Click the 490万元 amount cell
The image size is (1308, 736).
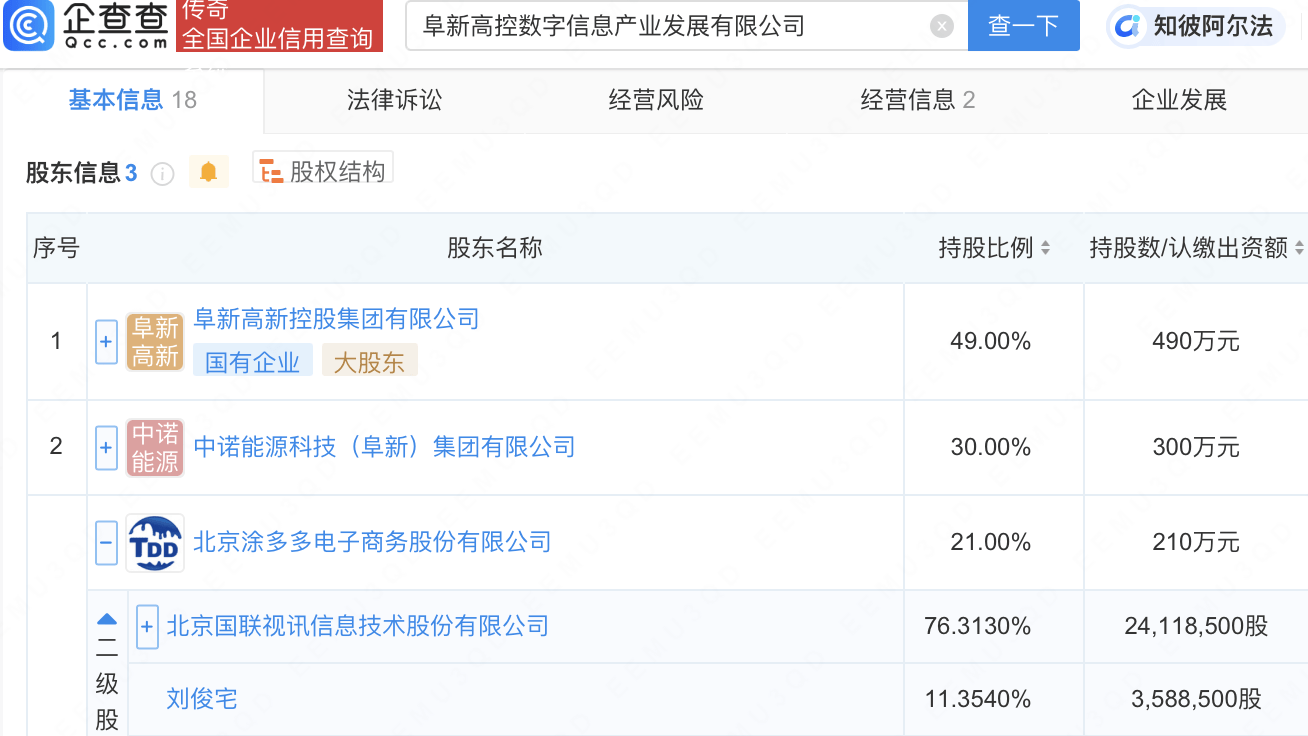[x=1196, y=342]
